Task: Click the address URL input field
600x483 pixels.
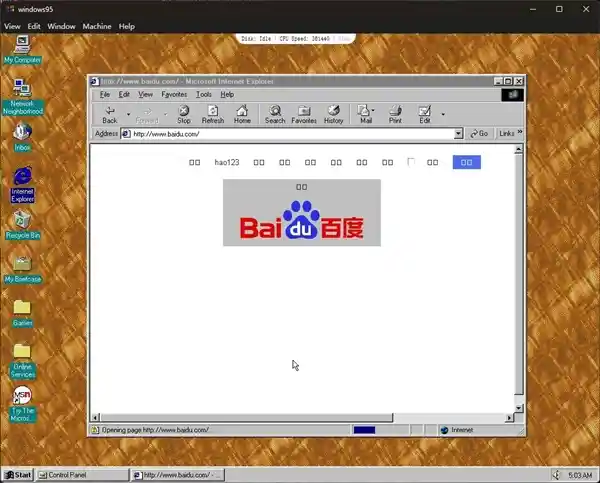Action: [x=293, y=134]
